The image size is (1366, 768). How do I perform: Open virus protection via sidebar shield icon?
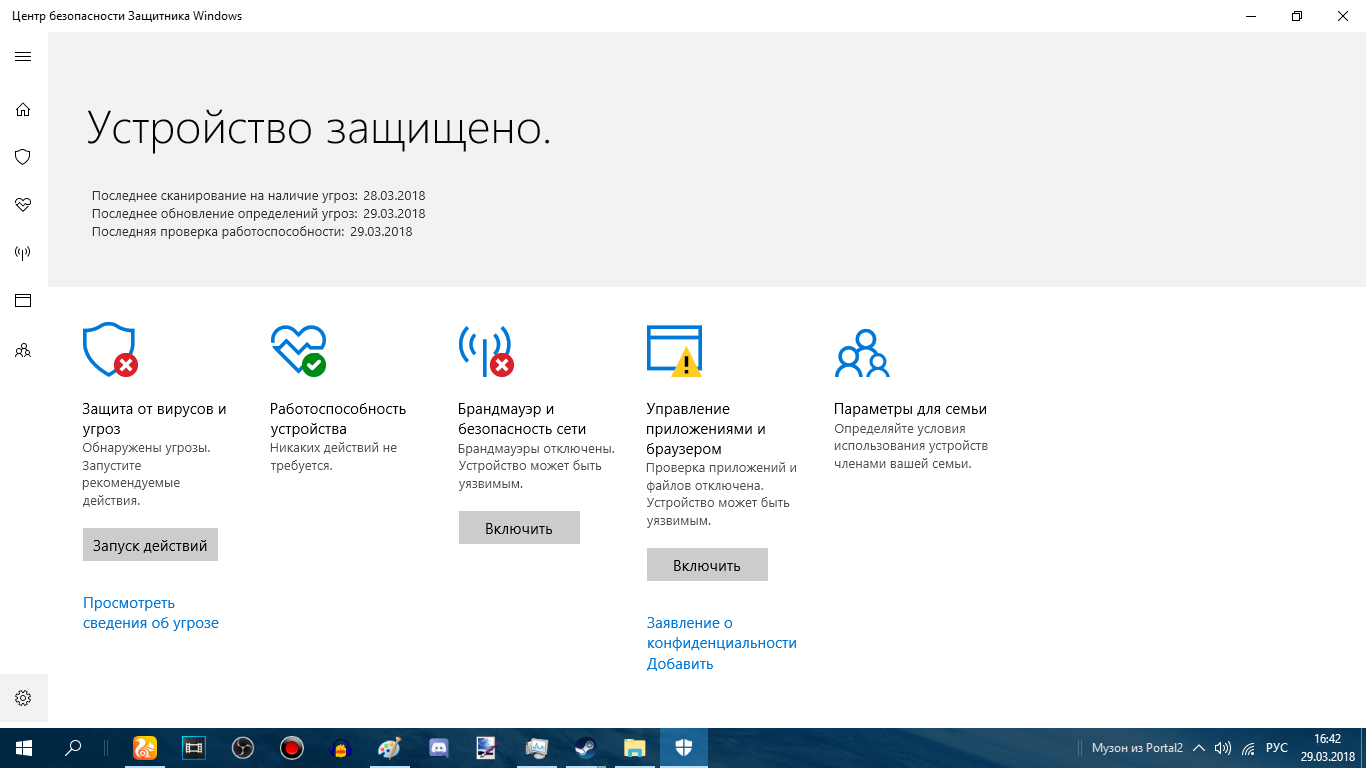tap(23, 157)
